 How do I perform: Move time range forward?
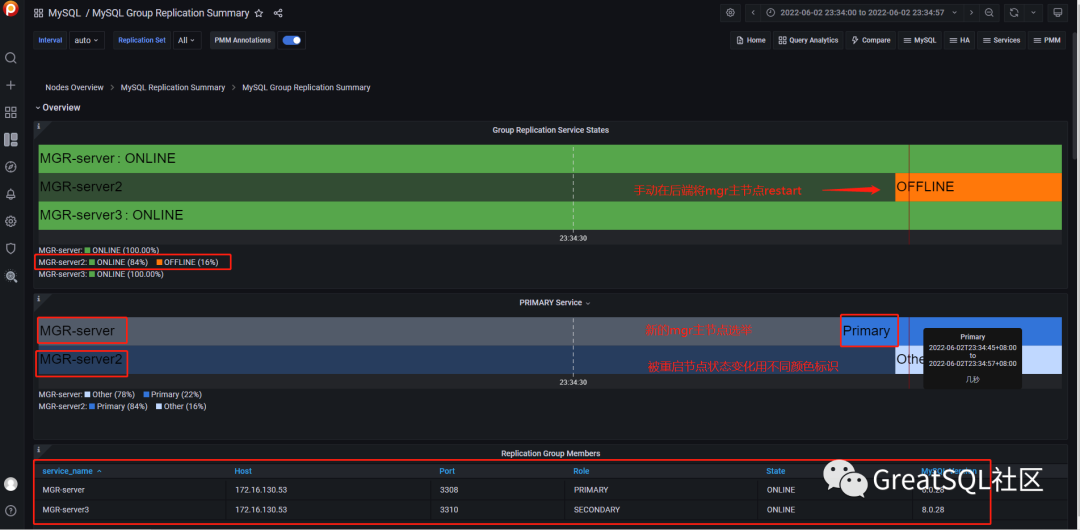click(971, 12)
